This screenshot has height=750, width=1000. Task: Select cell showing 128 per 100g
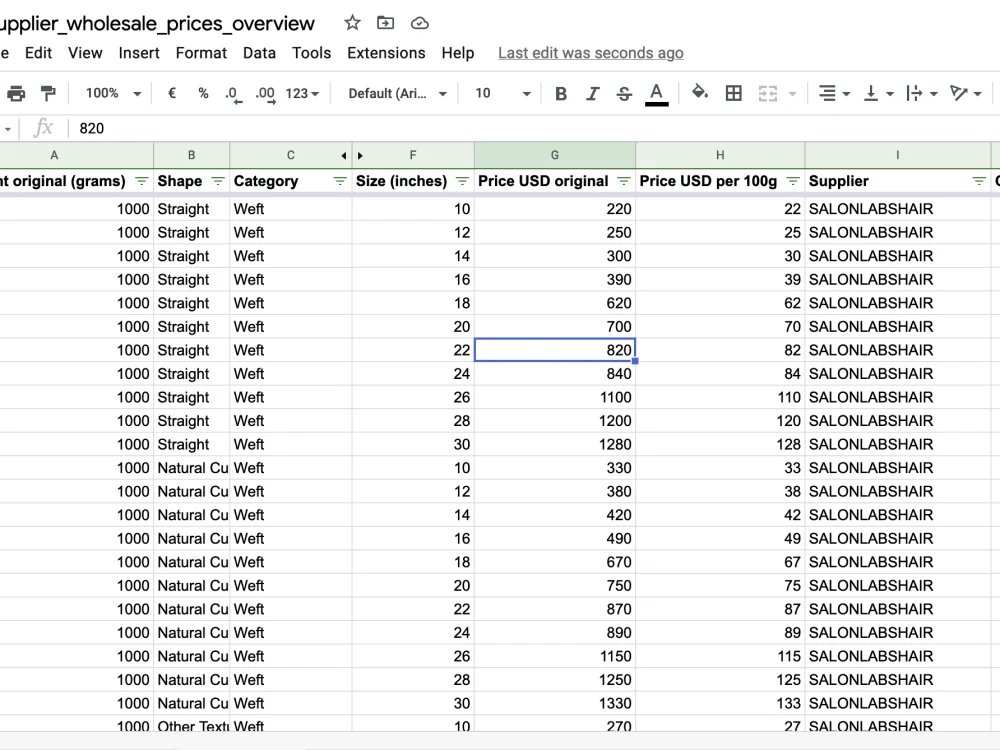[720, 445]
